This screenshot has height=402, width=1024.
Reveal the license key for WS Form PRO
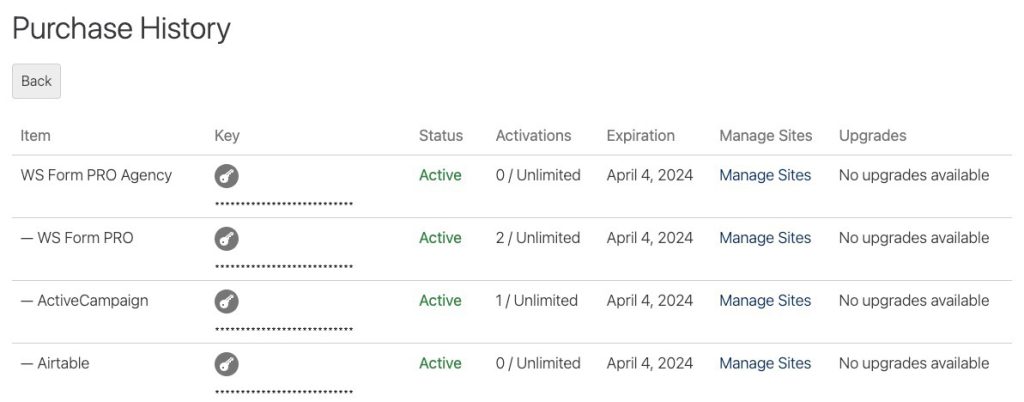pos(227,239)
